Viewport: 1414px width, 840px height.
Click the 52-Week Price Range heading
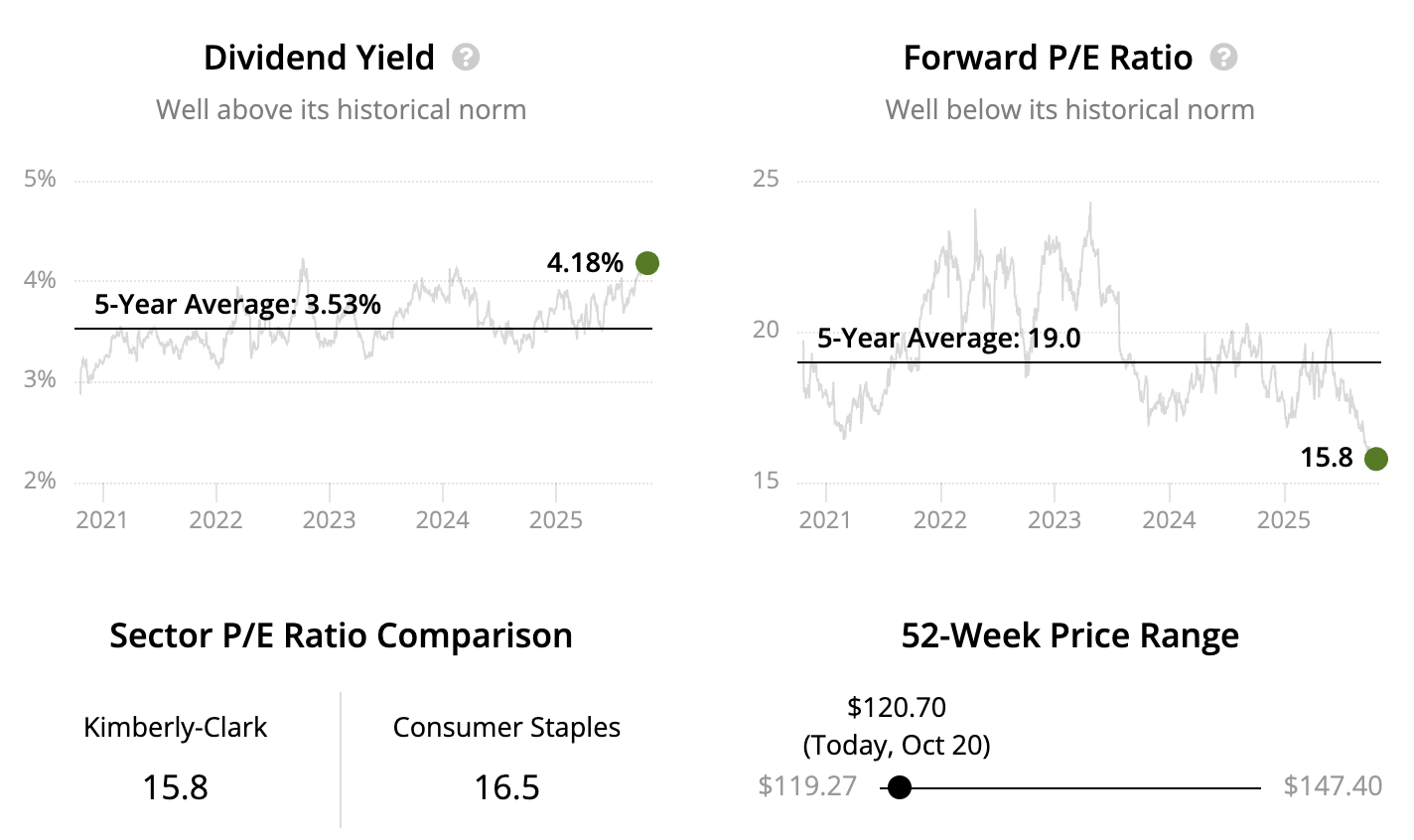click(x=1069, y=635)
